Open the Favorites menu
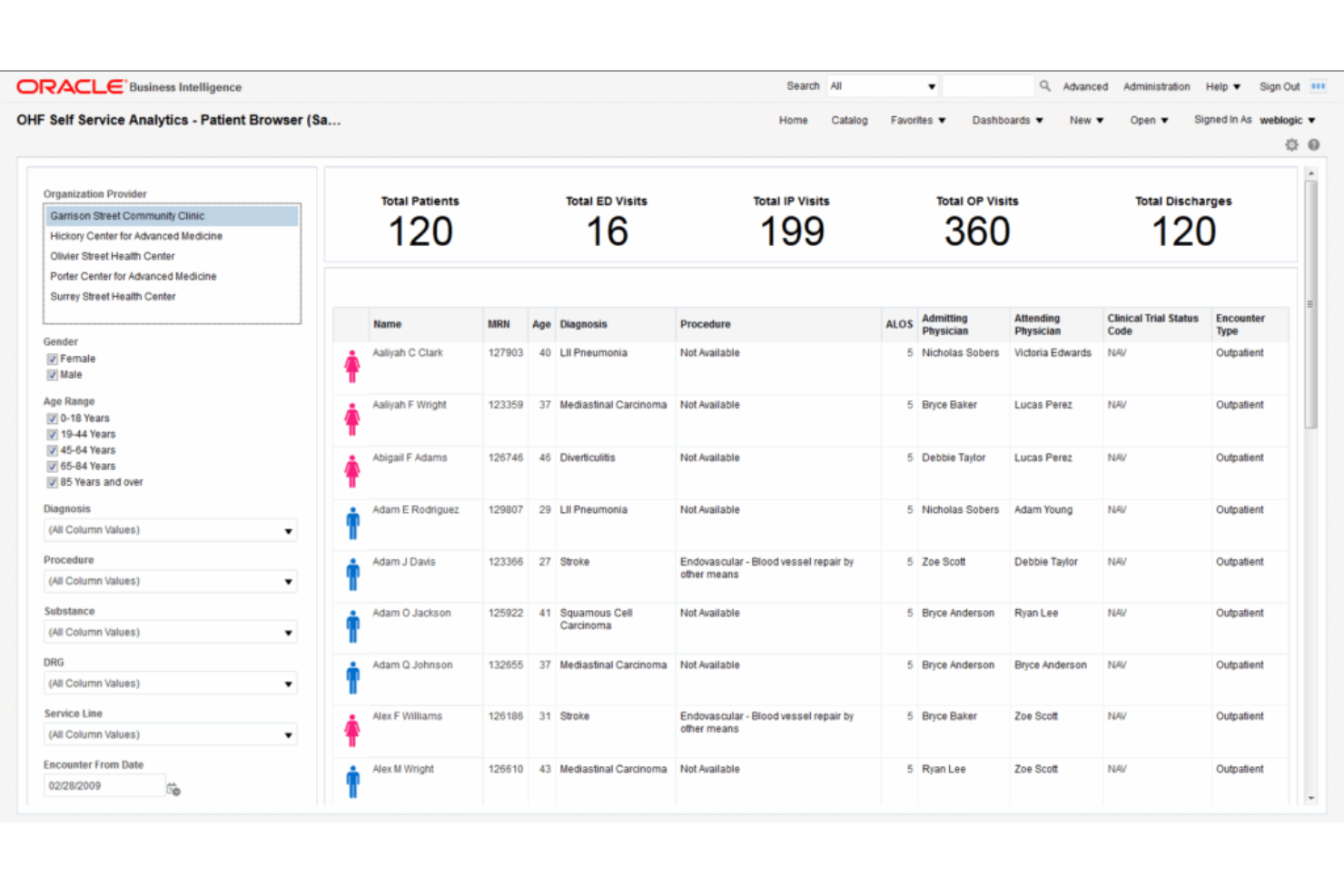Screen dimensions: 1344x896 [918, 120]
